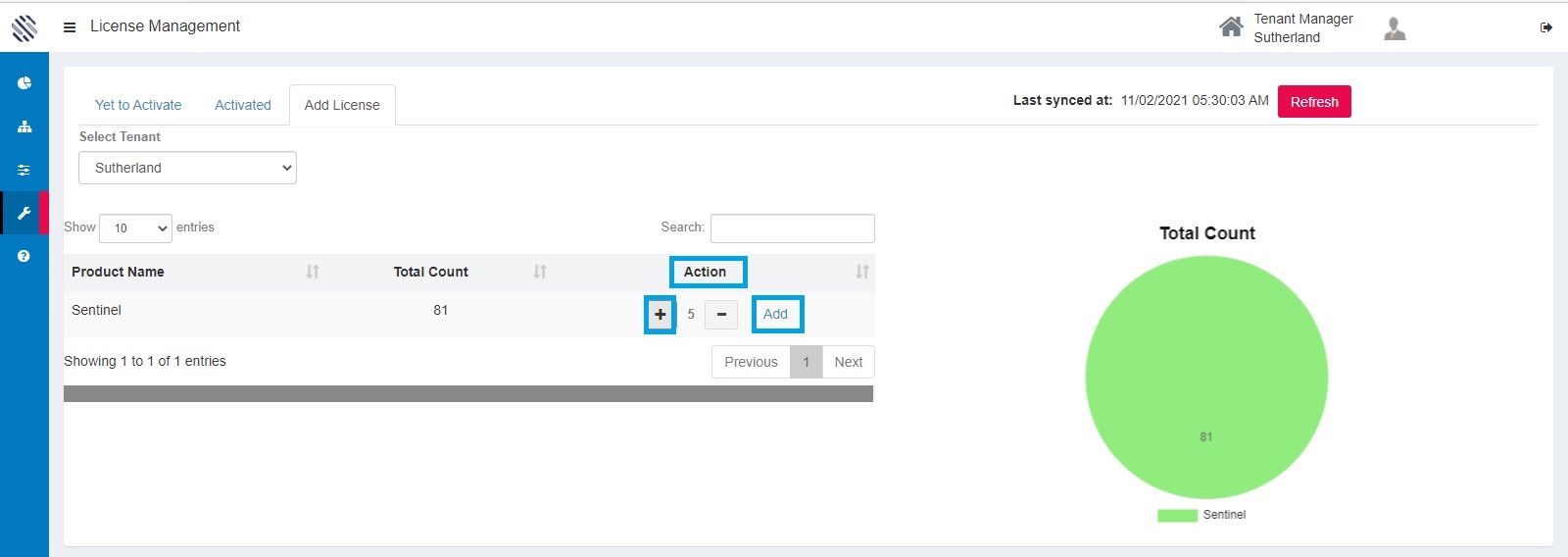Image resolution: width=1568 pixels, height=557 pixels.
Task: Click the organization hierarchy sidebar icon
Action: 24,127
